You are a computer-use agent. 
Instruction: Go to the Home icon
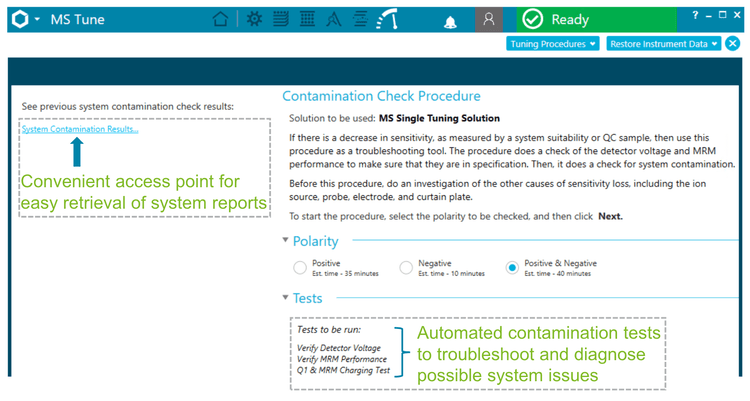click(x=221, y=20)
